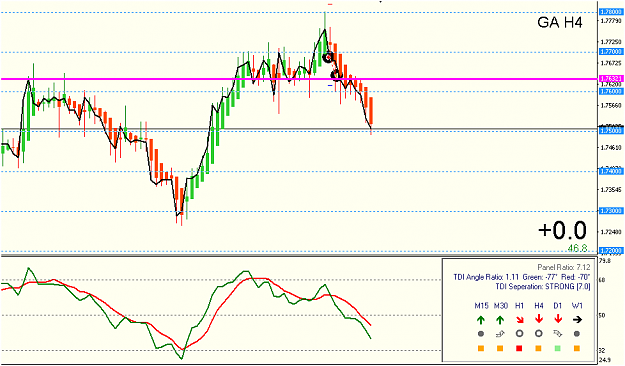Click the D1 red down arrow
Image resolution: width=625 pixels, height=366 pixels.
(x=558, y=319)
